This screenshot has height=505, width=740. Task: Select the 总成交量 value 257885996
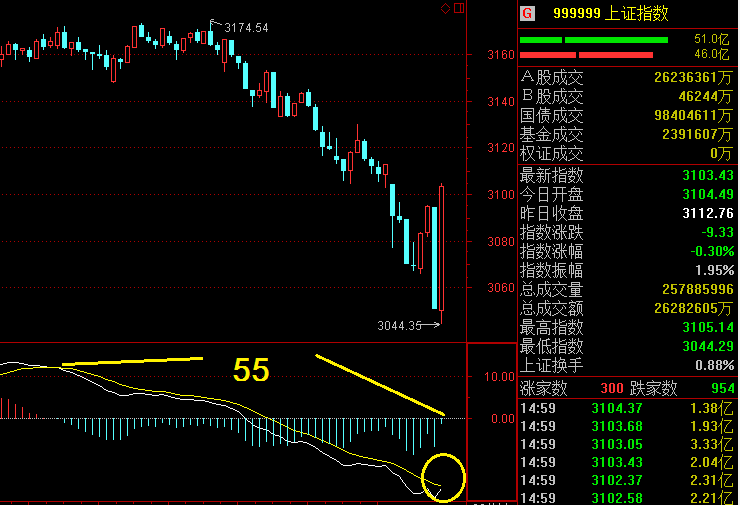point(698,289)
